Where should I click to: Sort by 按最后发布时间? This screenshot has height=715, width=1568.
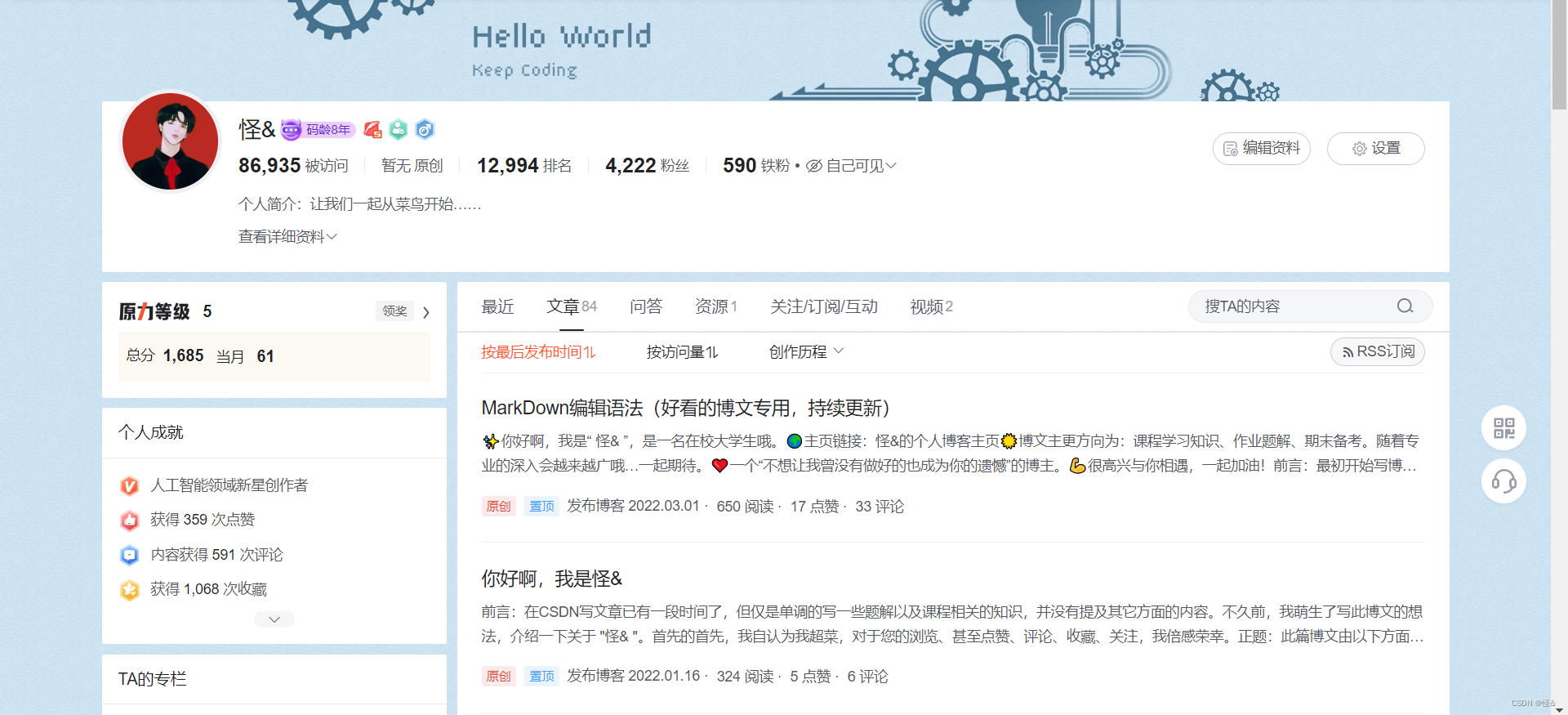point(538,352)
